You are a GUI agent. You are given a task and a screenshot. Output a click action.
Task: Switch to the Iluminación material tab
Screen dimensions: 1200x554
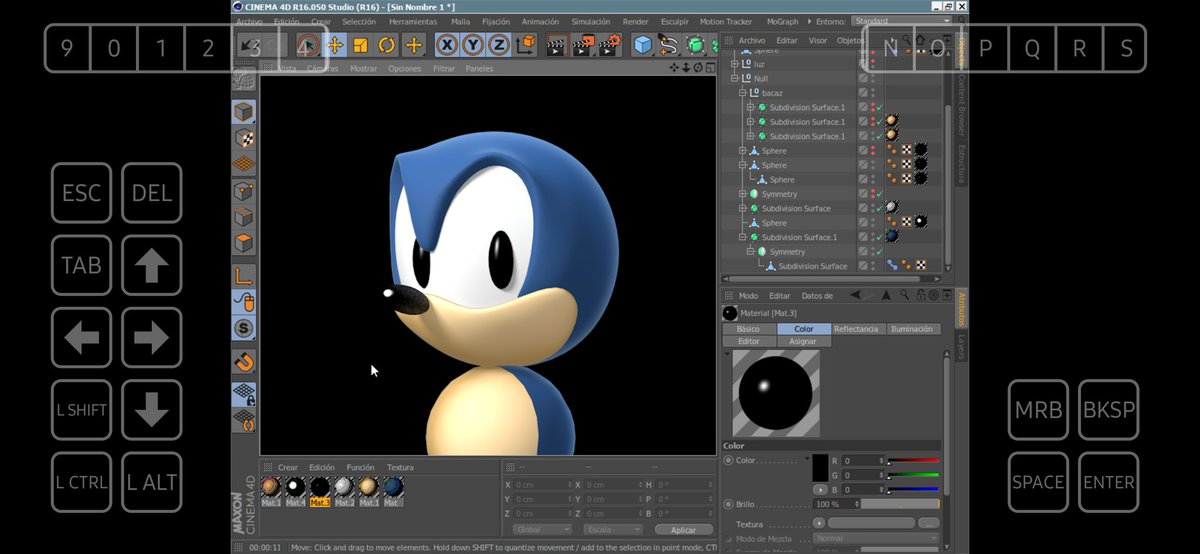pos(912,329)
